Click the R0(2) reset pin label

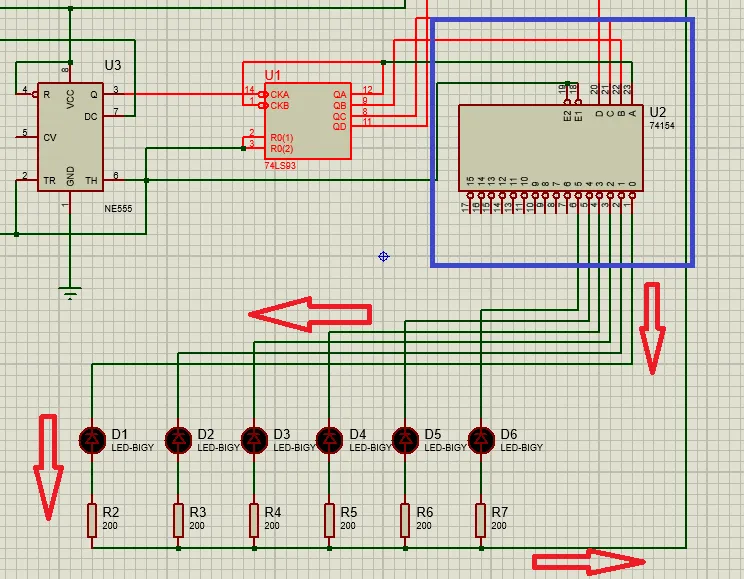(282, 149)
